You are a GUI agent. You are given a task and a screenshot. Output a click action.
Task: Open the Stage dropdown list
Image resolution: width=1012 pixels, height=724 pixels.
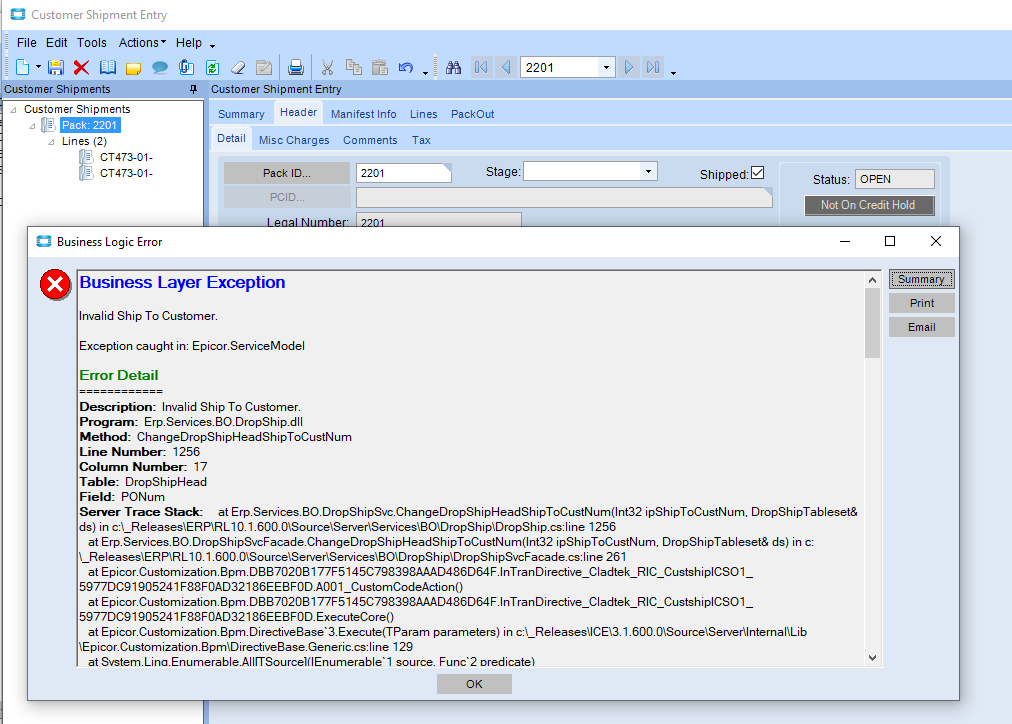coord(648,171)
